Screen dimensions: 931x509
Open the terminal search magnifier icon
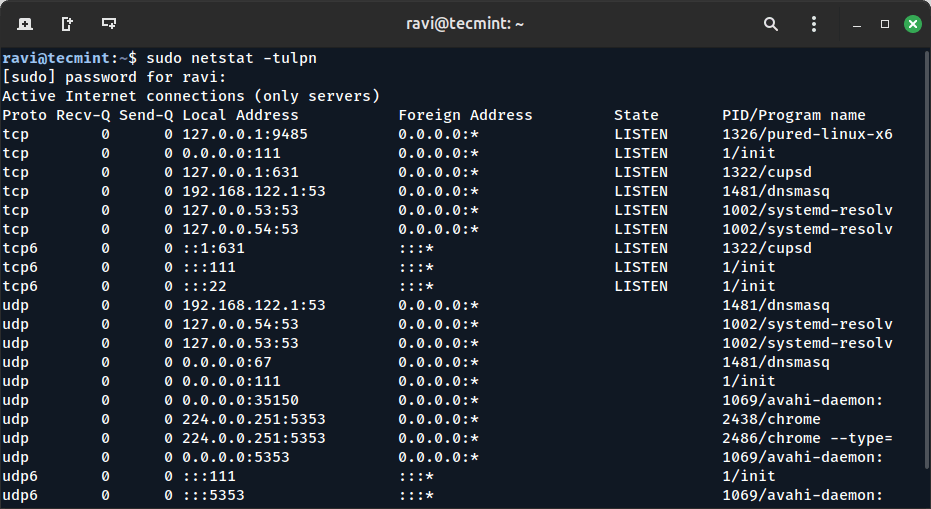click(x=771, y=23)
